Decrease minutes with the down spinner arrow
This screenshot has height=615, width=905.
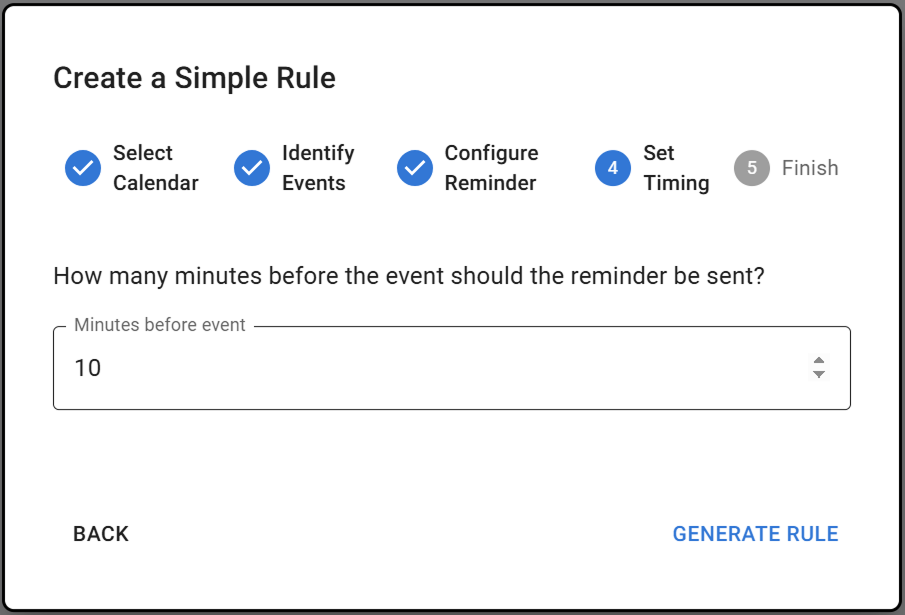(x=819, y=375)
